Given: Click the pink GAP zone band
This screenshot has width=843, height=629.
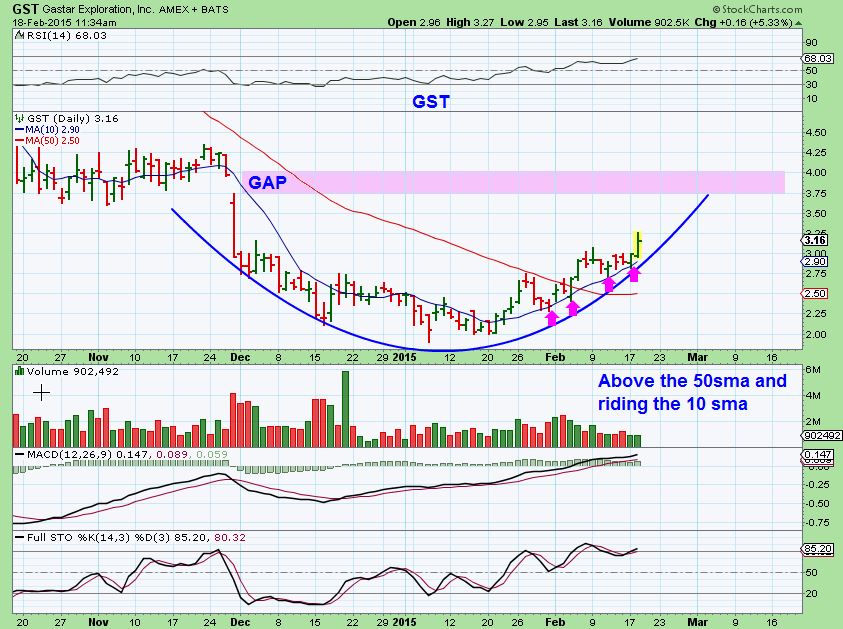Looking at the screenshot, I should (513, 182).
